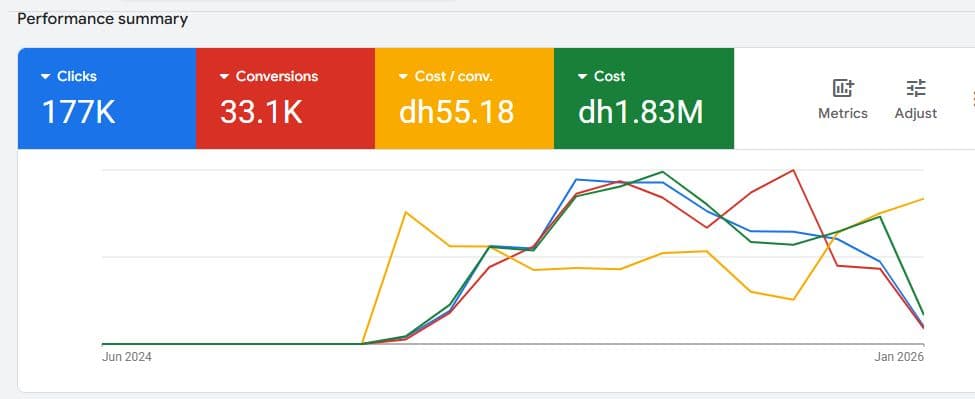
Task: Expand the Cost / conv. metric dropdown arrow
Action: coord(404,76)
